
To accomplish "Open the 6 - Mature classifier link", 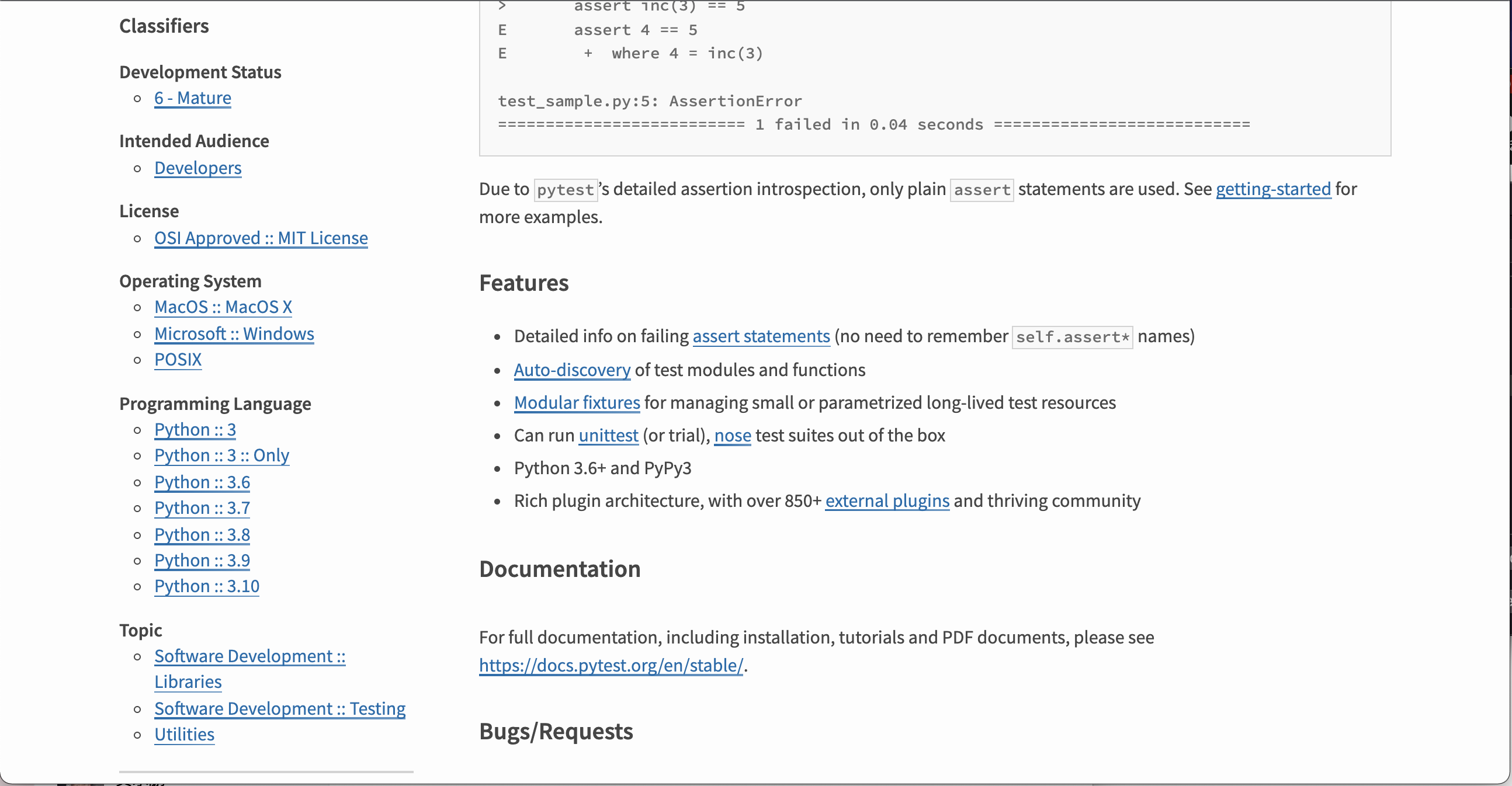I will coord(193,98).
